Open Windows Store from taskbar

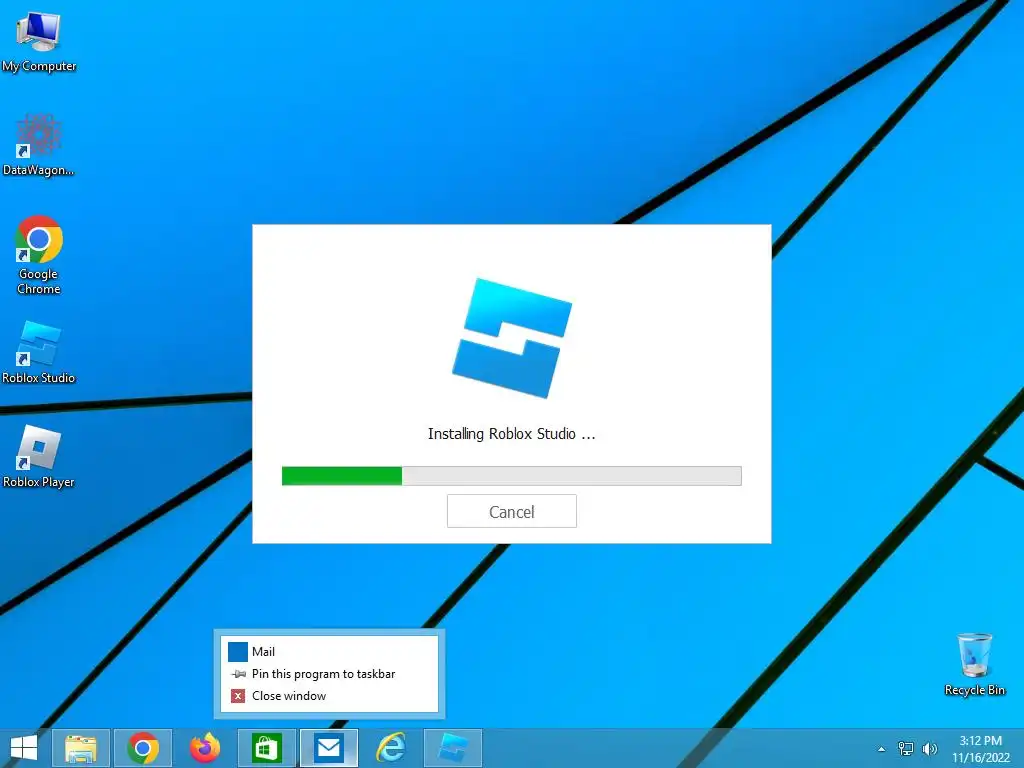(x=266, y=748)
